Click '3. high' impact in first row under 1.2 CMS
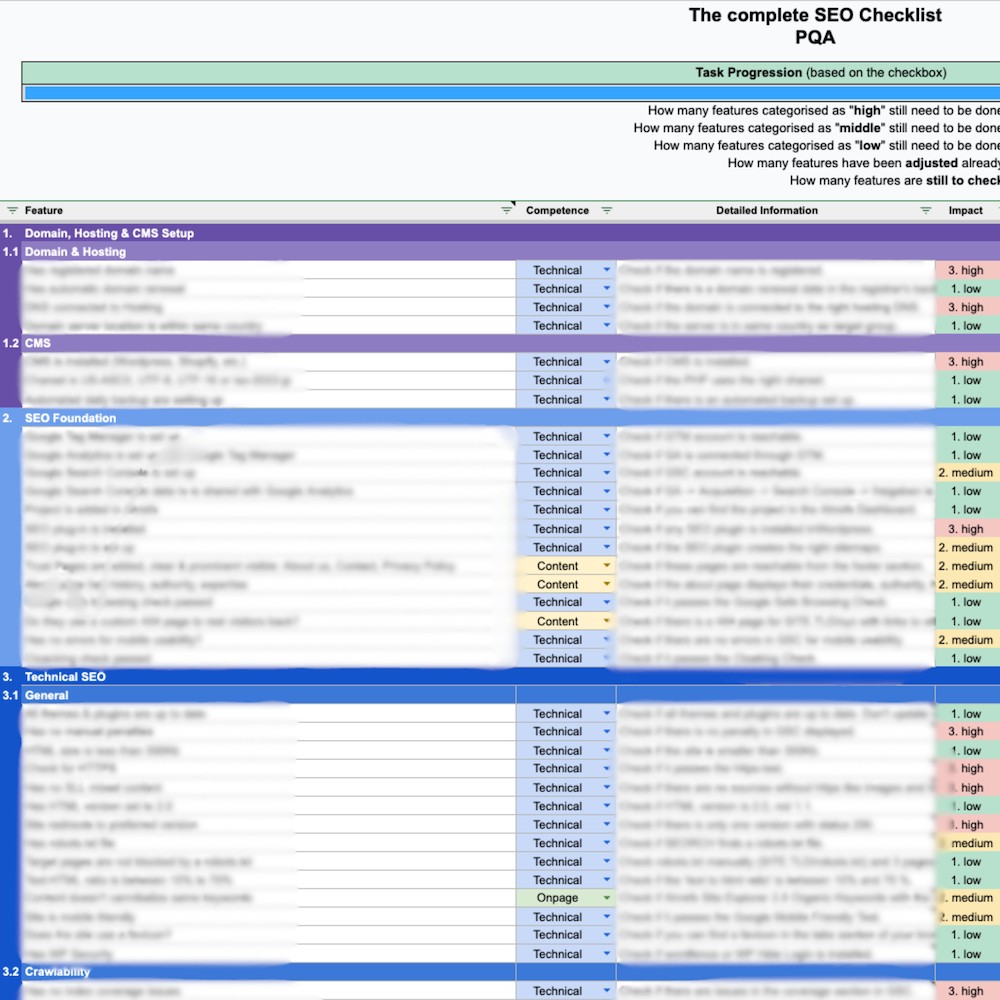The width and height of the screenshot is (1000, 1000). pos(967,362)
